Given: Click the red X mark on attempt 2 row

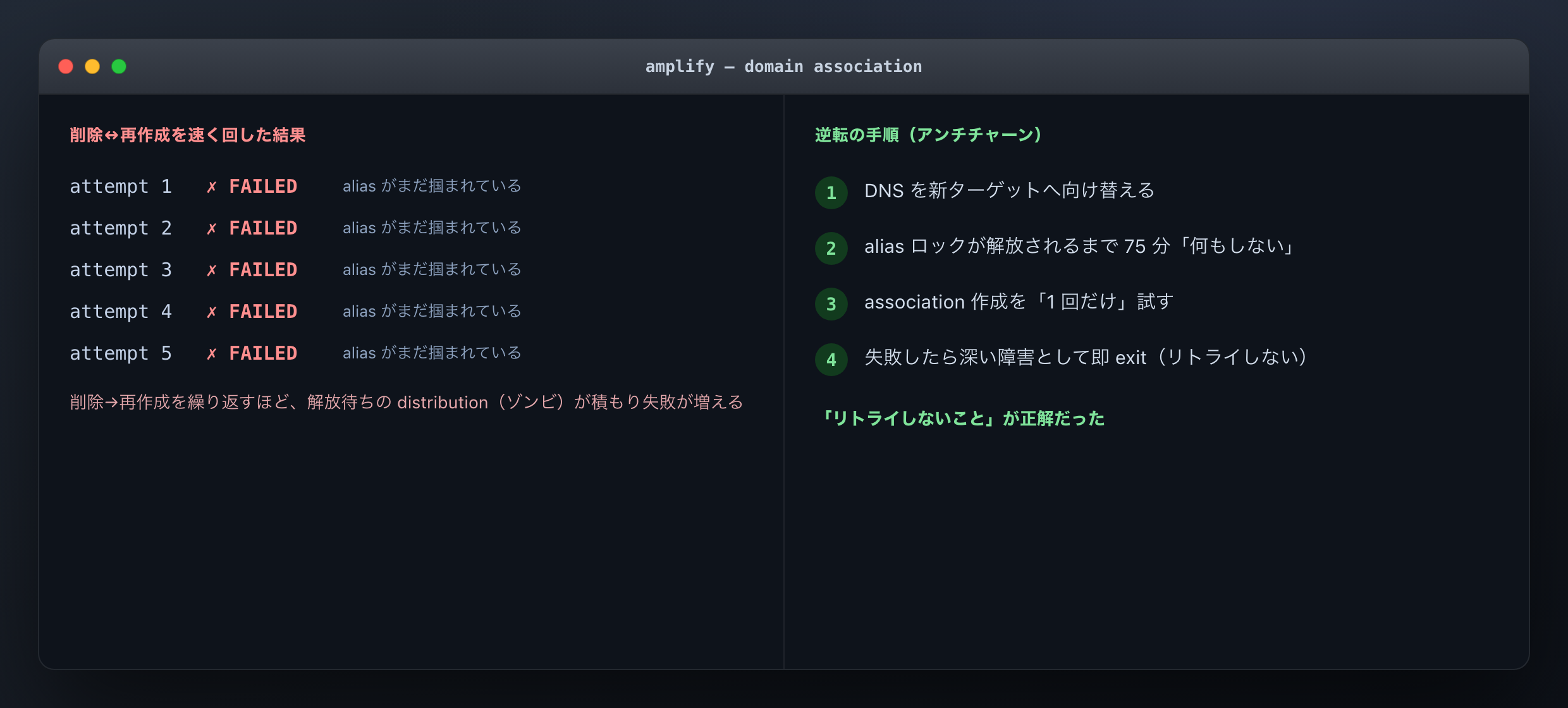Looking at the screenshot, I should pyautogui.click(x=212, y=229).
